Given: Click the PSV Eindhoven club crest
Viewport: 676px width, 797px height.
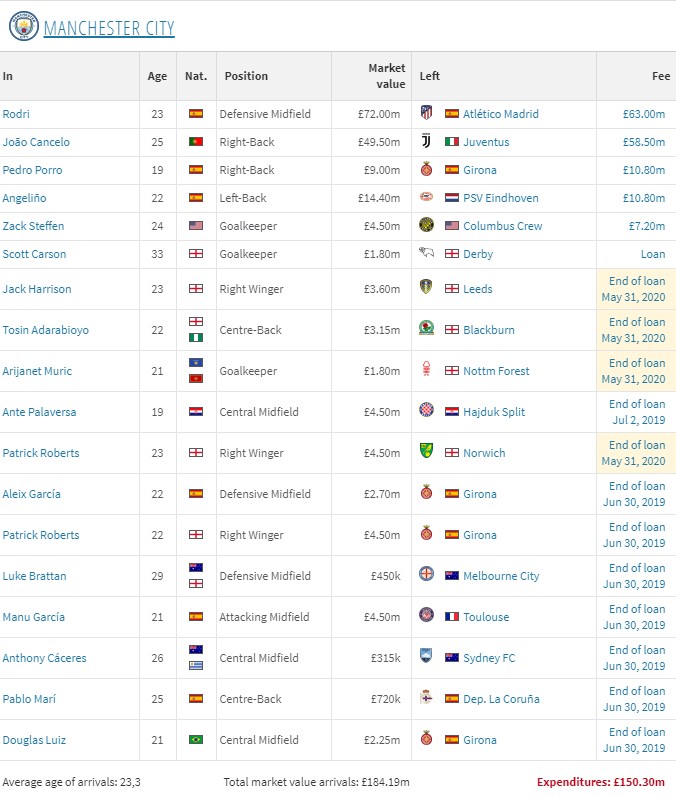Looking at the screenshot, I should pyautogui.click(x=427, y=198).
